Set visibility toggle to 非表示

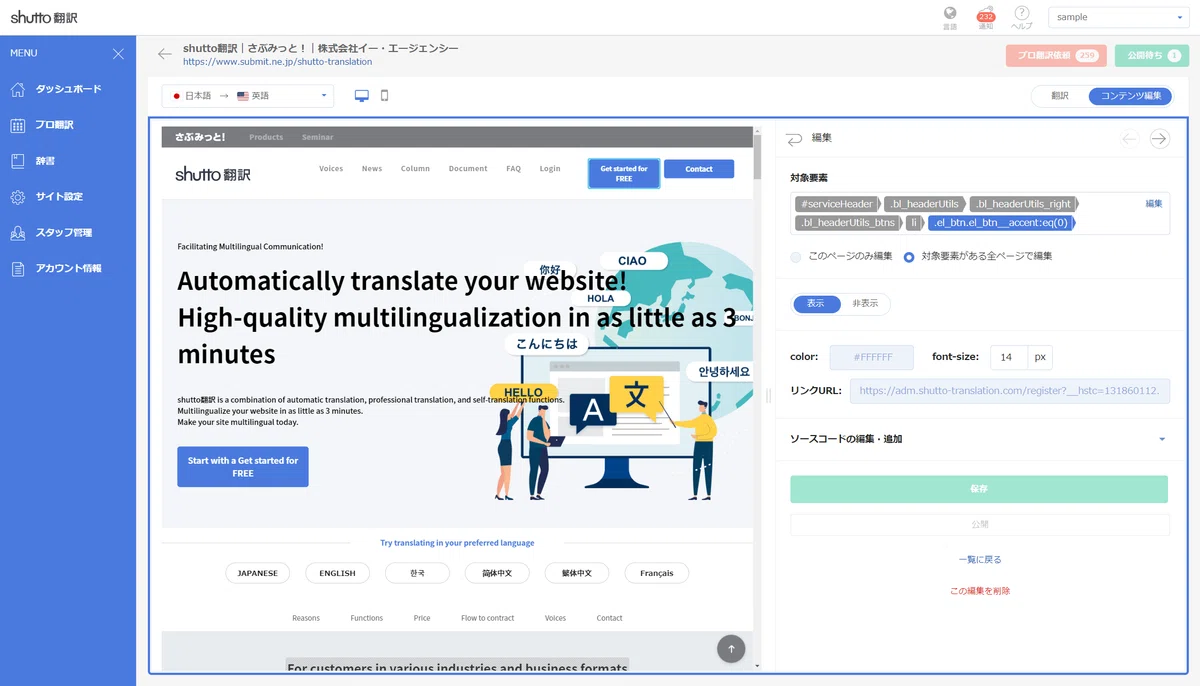[865, 304]
